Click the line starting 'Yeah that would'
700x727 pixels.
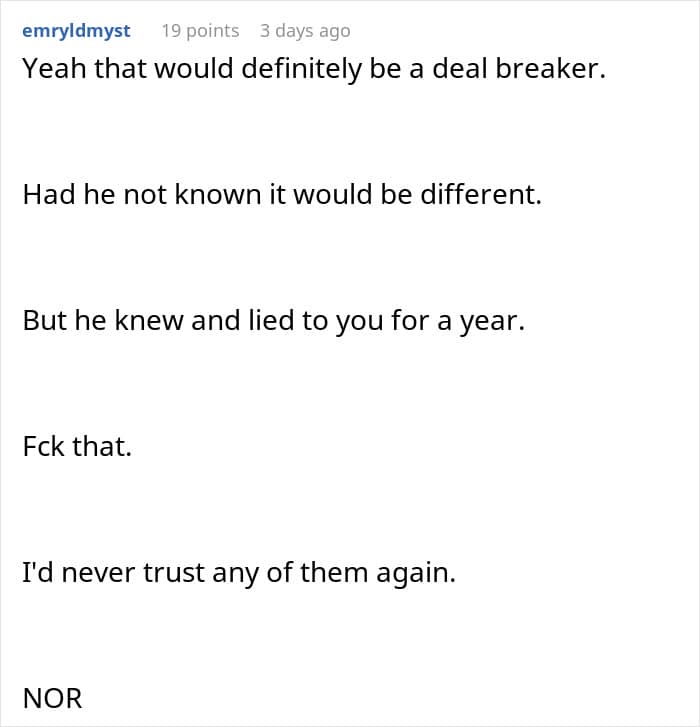314,72
